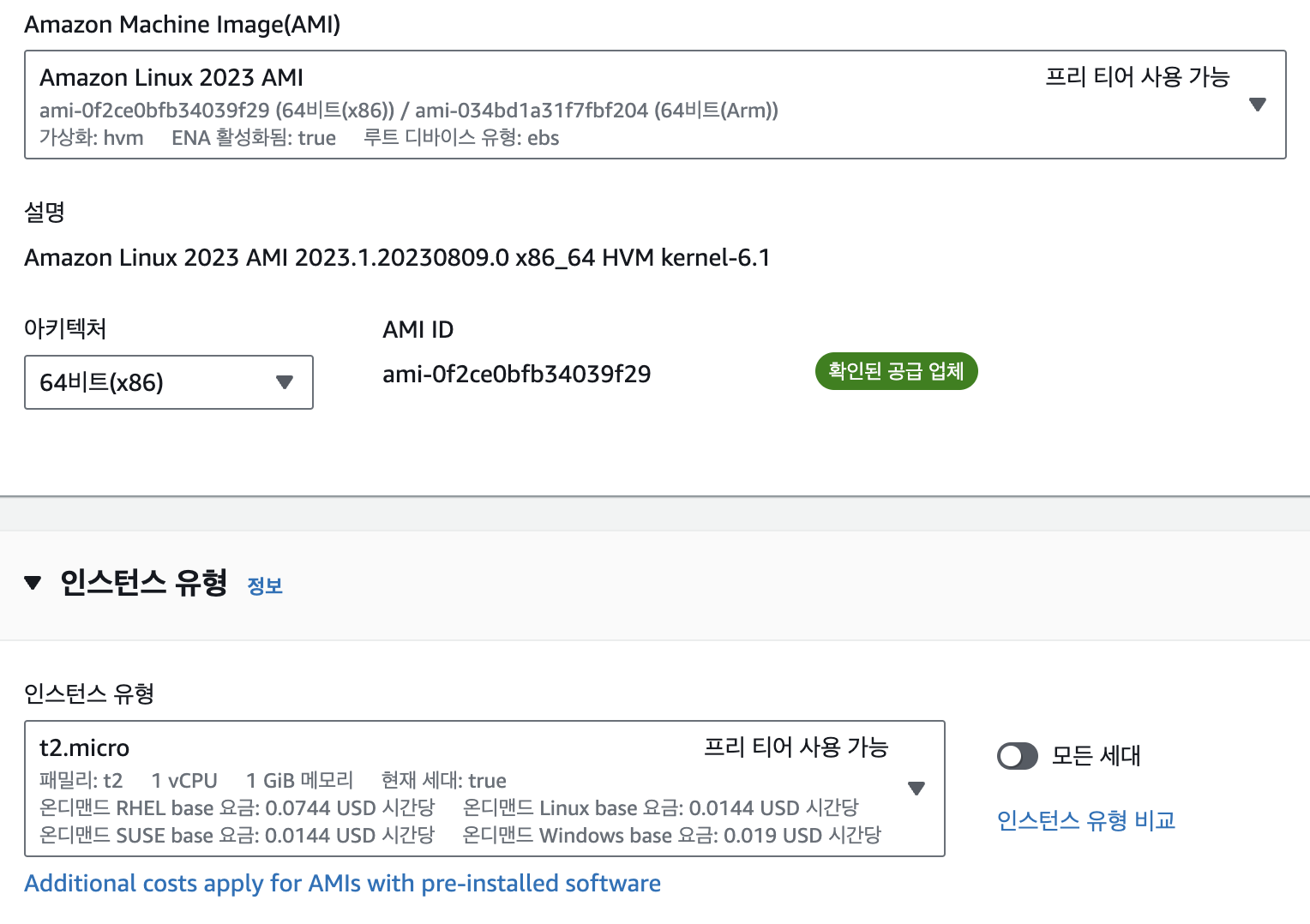The width and height of the screenshot is (1310, 924).
Task: Click the AMI ID ami-0f2ce0bfb34039f29 text
Action: (517, 374)
